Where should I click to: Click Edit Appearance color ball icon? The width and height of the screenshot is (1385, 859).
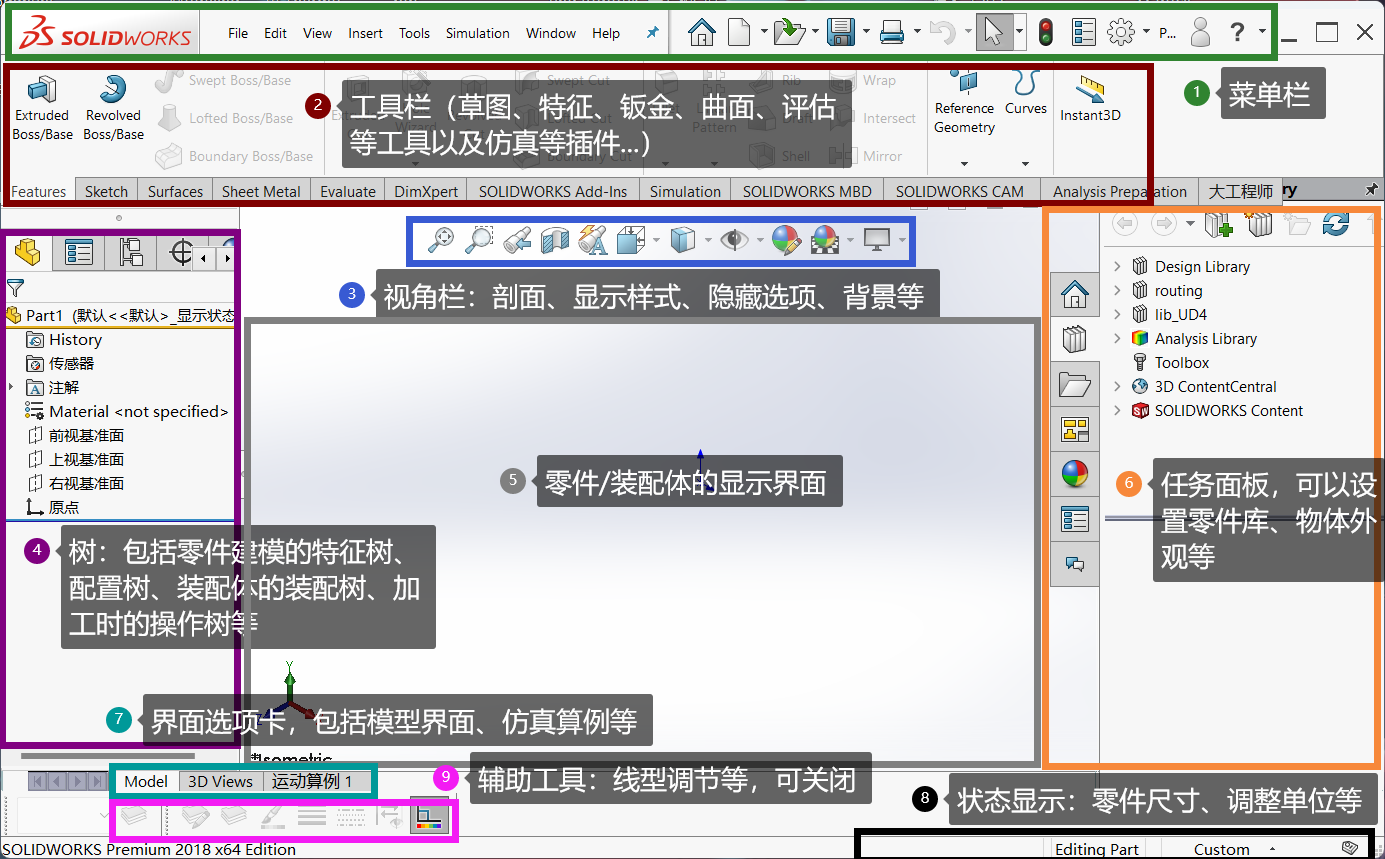(x=786, y=239)
